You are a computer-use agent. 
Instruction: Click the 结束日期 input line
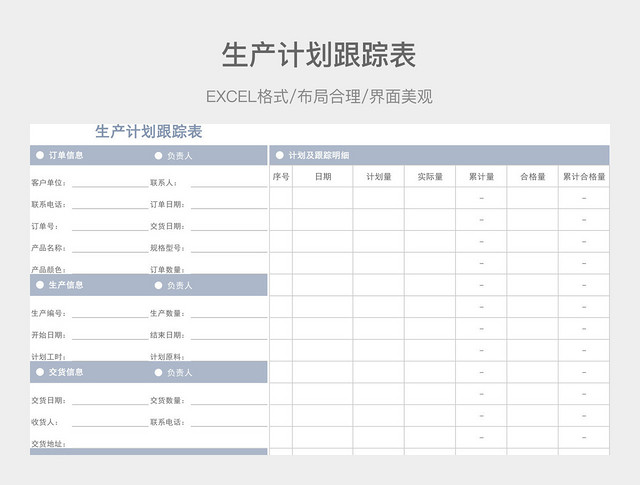229,335
